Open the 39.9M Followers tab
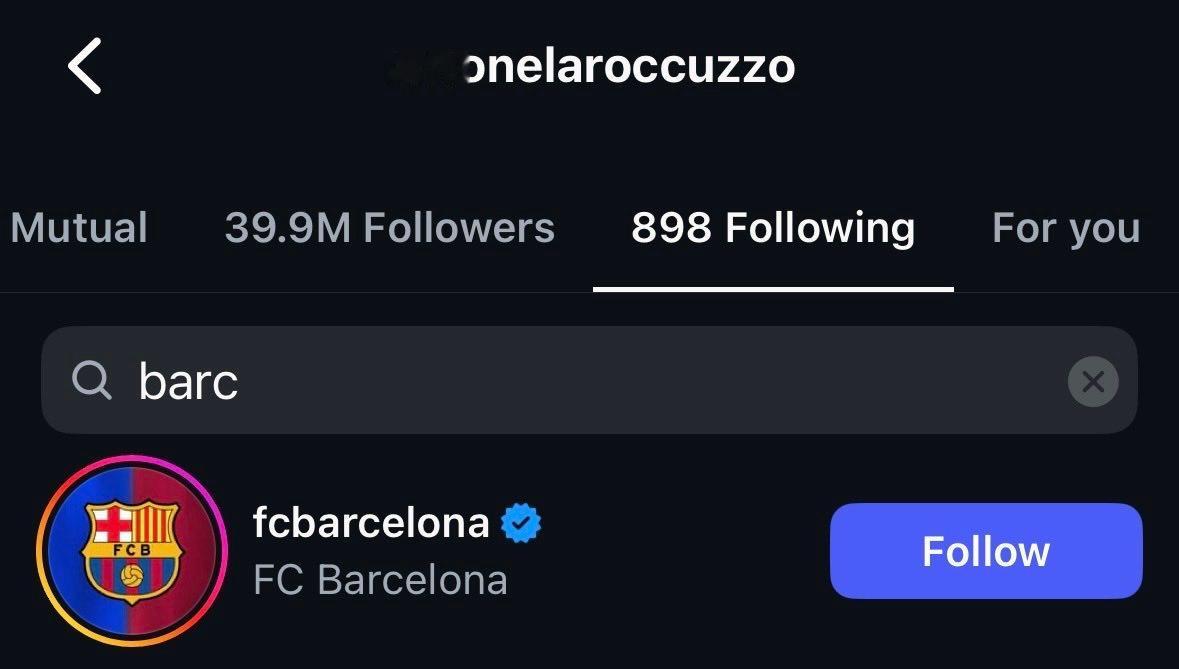 (389, 228)
